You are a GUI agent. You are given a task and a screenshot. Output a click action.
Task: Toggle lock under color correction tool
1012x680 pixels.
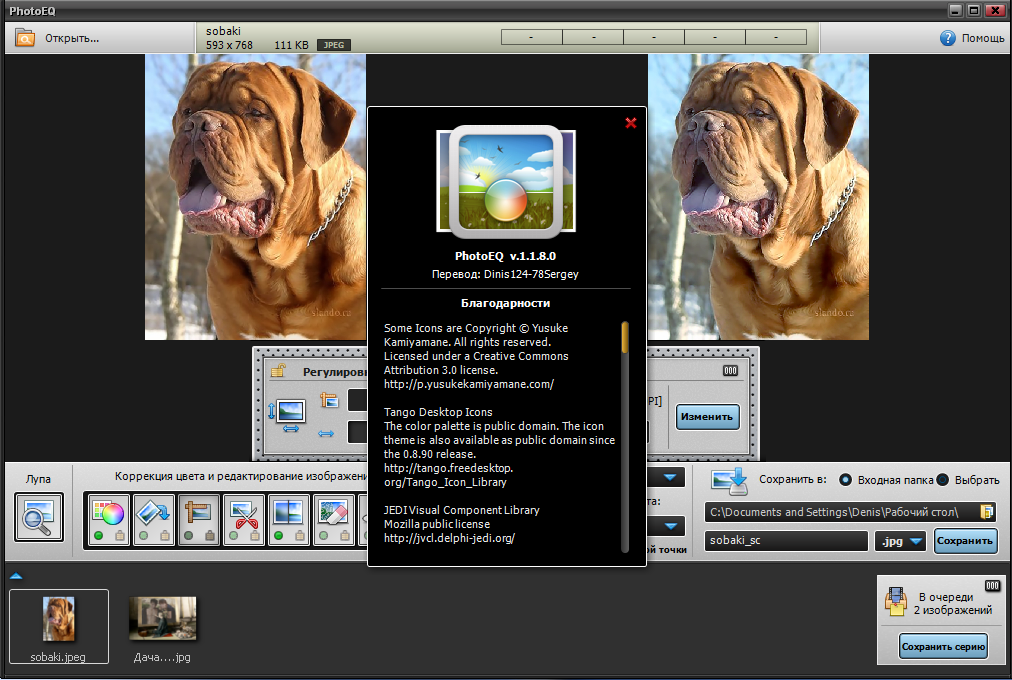[120, 535]
